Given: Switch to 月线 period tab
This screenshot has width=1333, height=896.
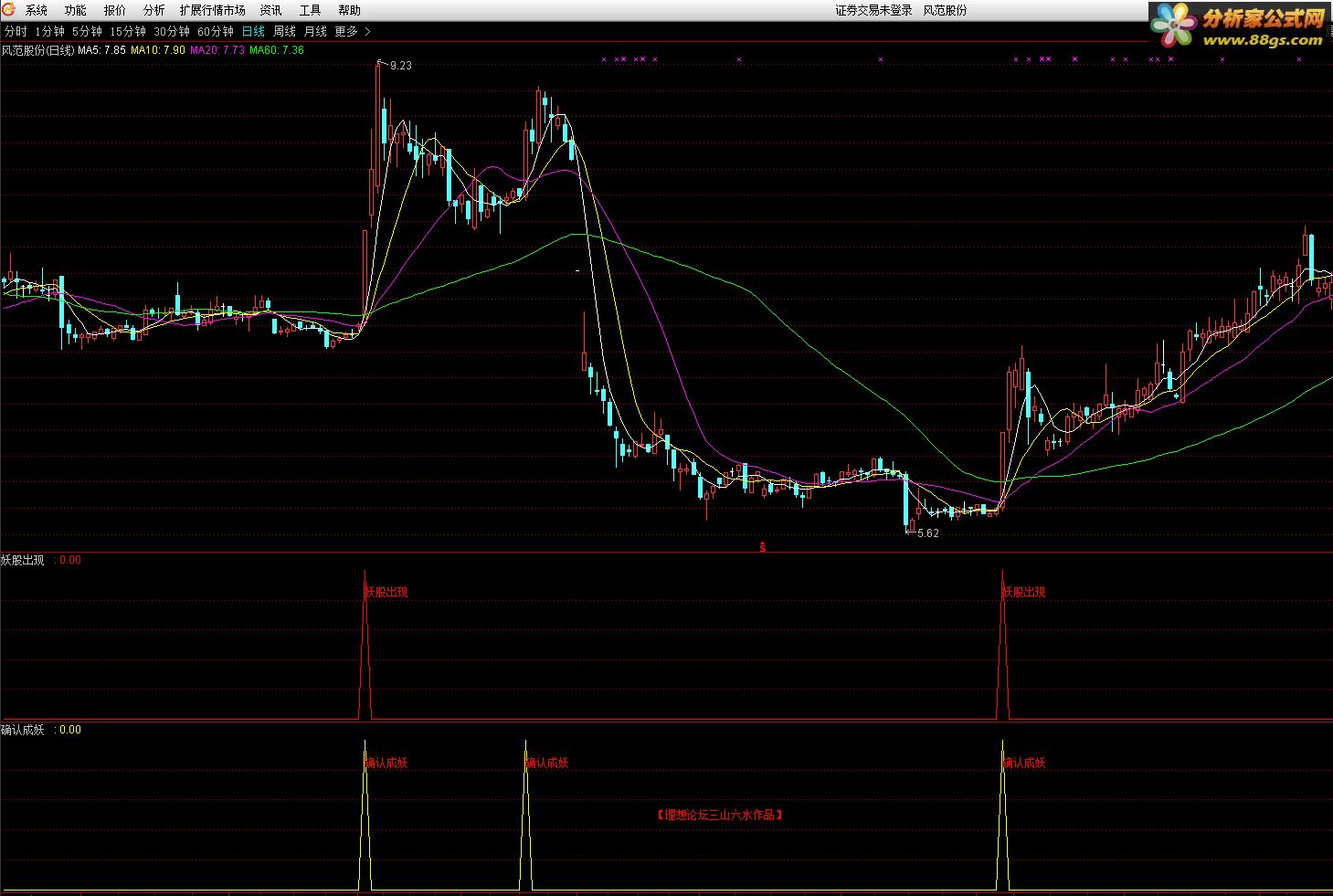Looking at the screenshot, I should (315, 31).
